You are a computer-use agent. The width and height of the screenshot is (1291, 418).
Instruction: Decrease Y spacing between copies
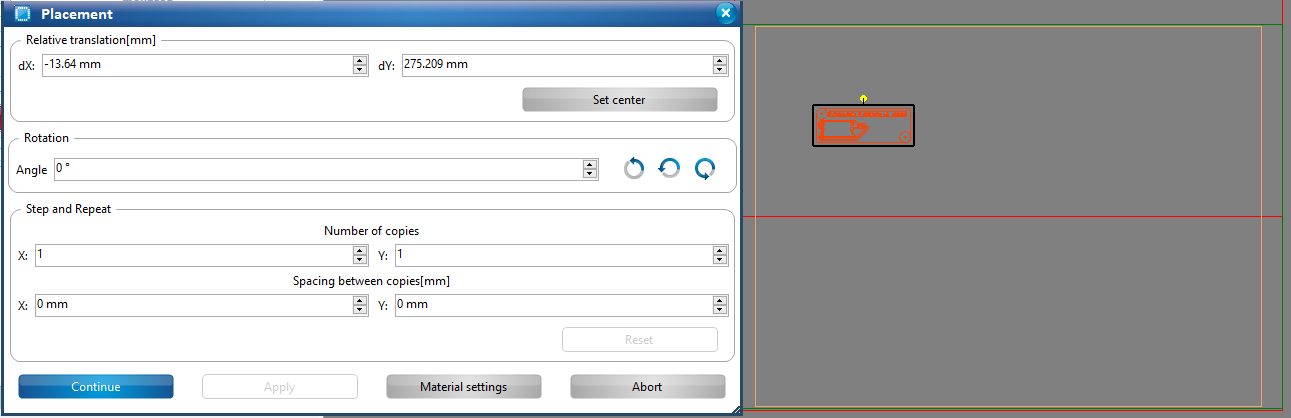click(719, 309)
